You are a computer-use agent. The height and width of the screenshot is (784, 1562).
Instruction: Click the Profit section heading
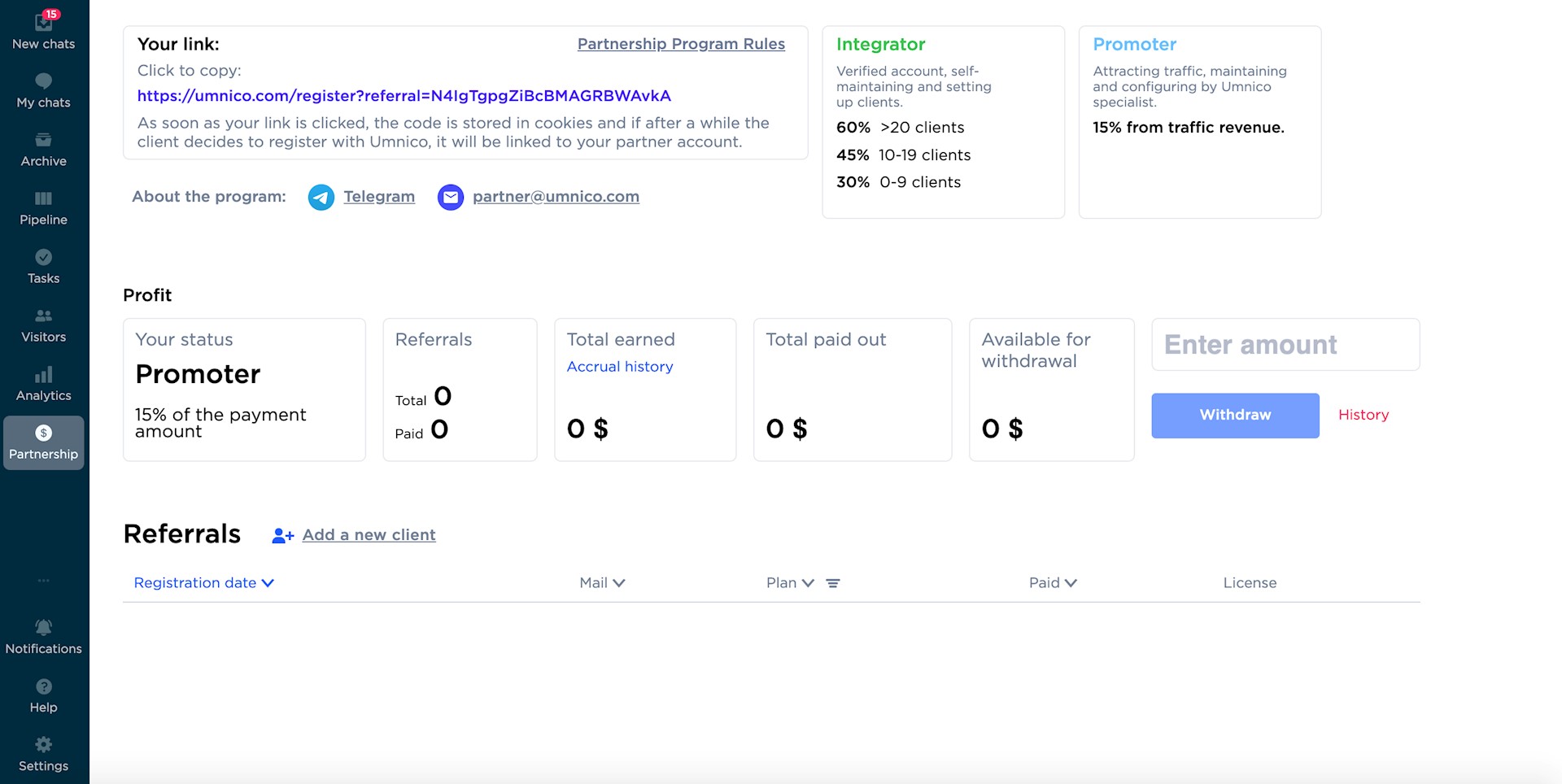[x=147, y=295]
